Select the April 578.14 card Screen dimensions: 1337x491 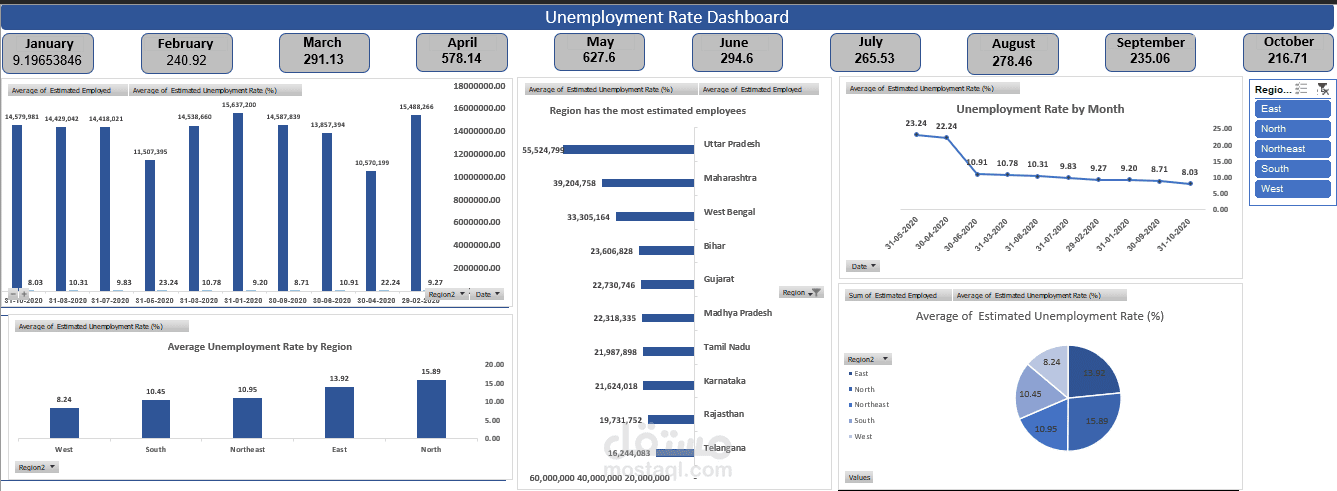pyautogui.click(x=462, y=51)
